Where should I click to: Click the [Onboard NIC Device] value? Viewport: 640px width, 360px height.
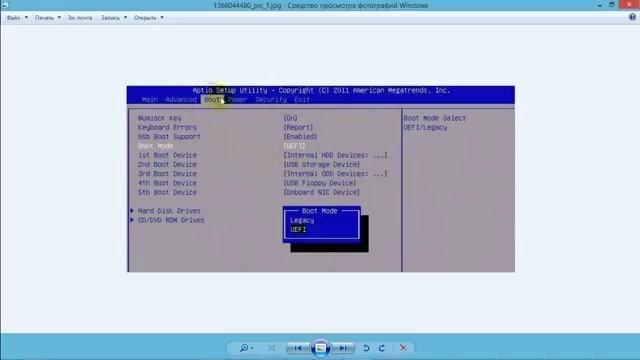(322, 192)
